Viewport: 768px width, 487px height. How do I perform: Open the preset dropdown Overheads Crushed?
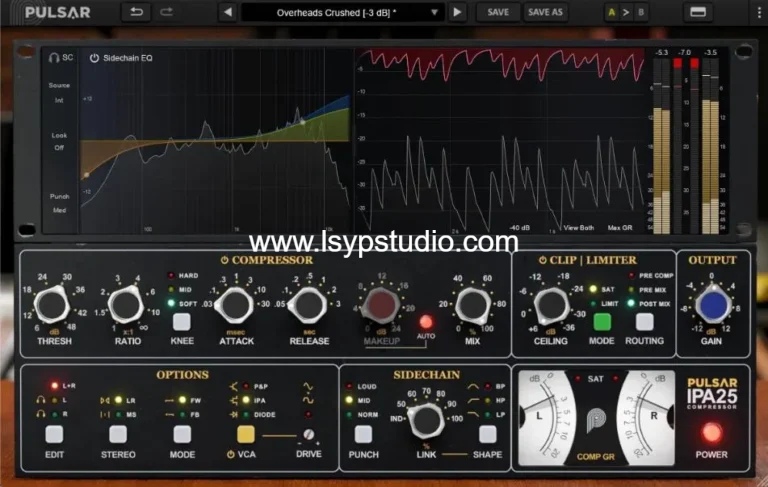[x=343, y=13]
